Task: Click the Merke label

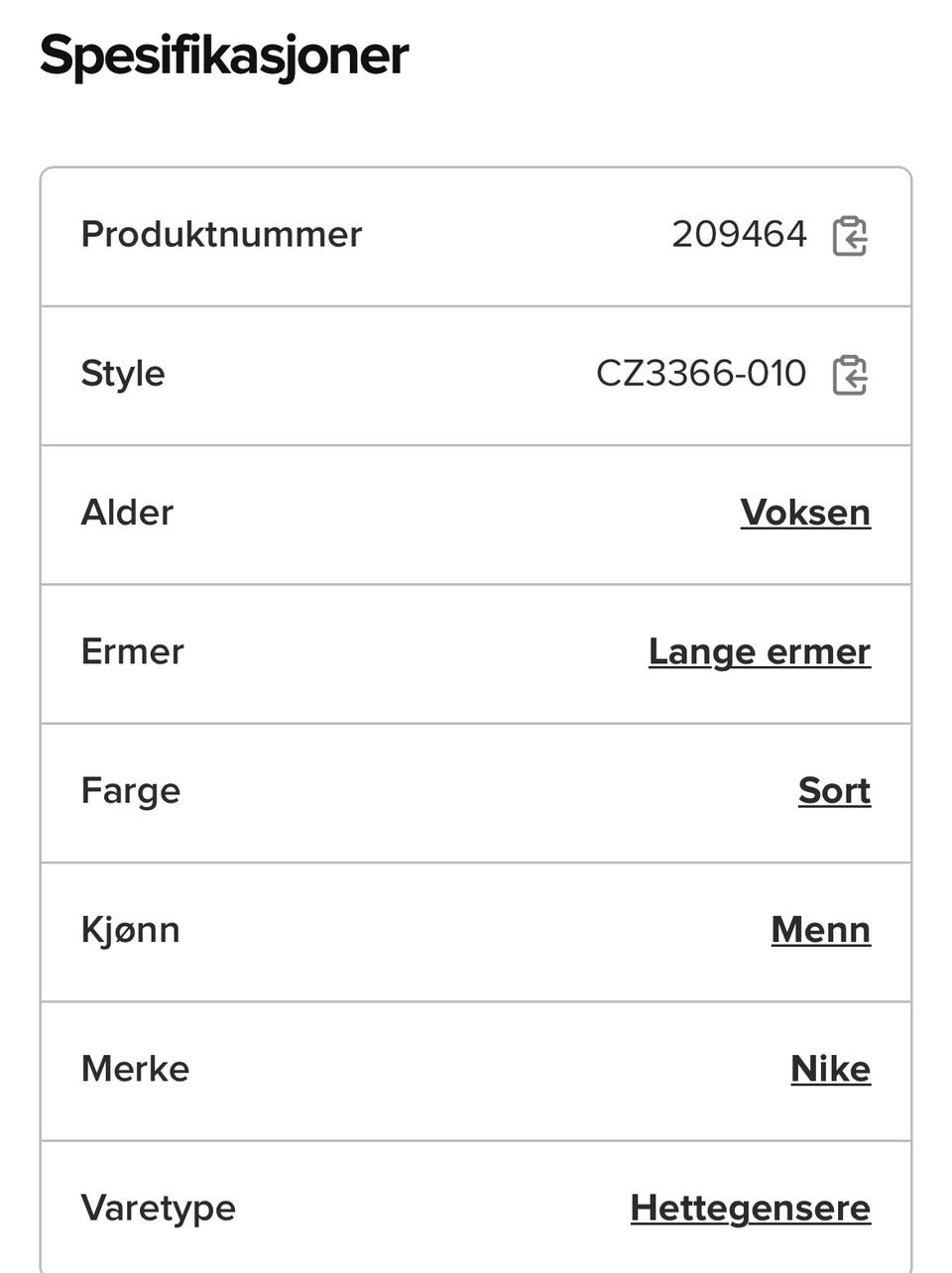Action: [x=135, y=1069]
